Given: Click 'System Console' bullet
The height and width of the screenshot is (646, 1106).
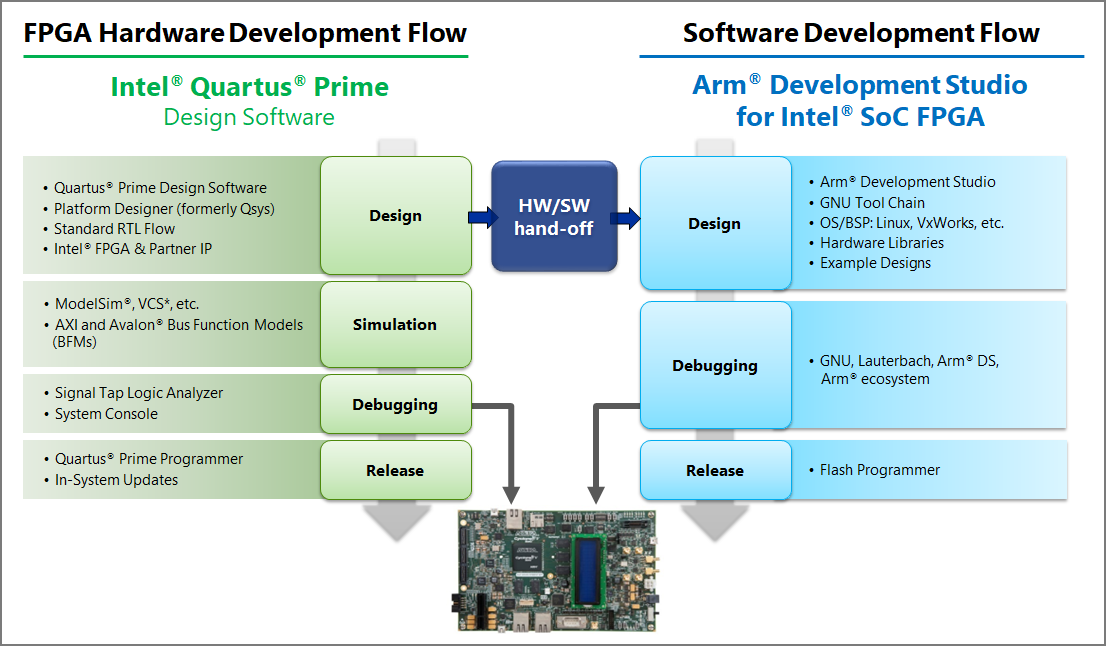Looking at the screenshot, I should (x=106, y=414).
